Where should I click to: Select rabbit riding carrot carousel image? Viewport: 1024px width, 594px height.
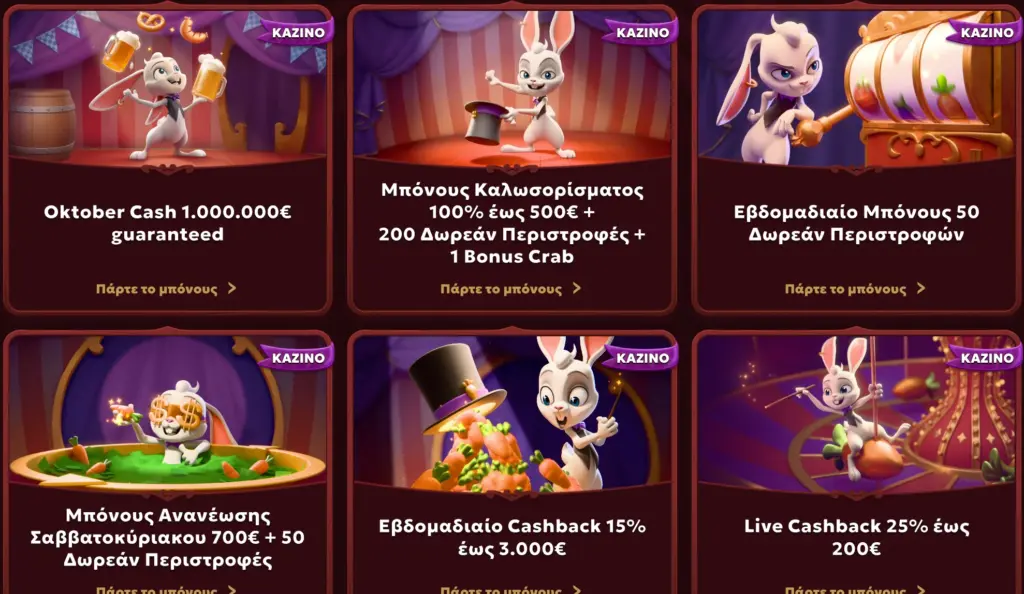(x=856, y=413)
